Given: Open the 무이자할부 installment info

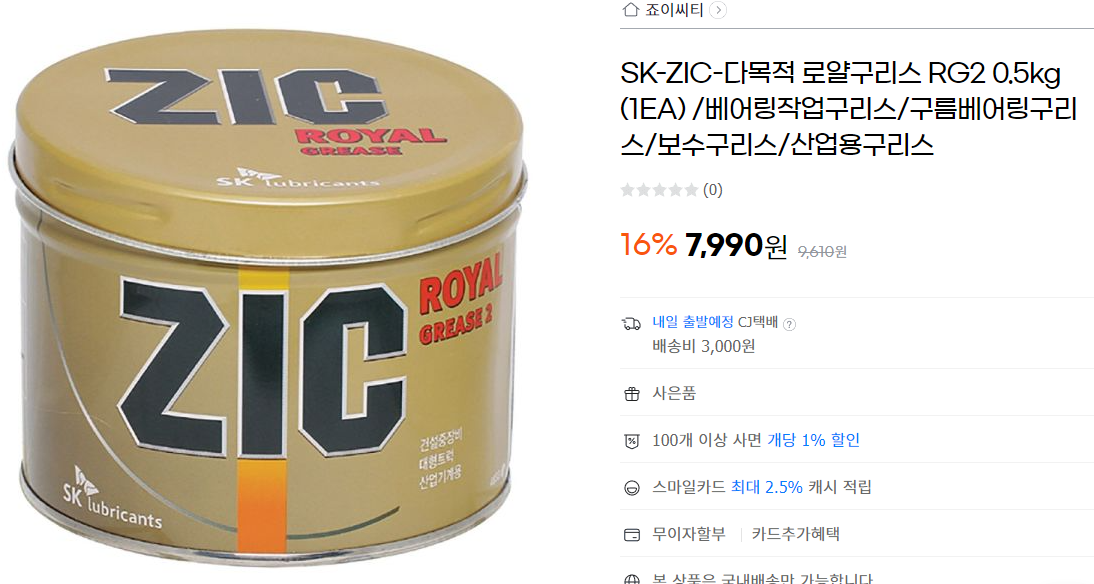Looking at the screenshot, I should click(689, 534).
